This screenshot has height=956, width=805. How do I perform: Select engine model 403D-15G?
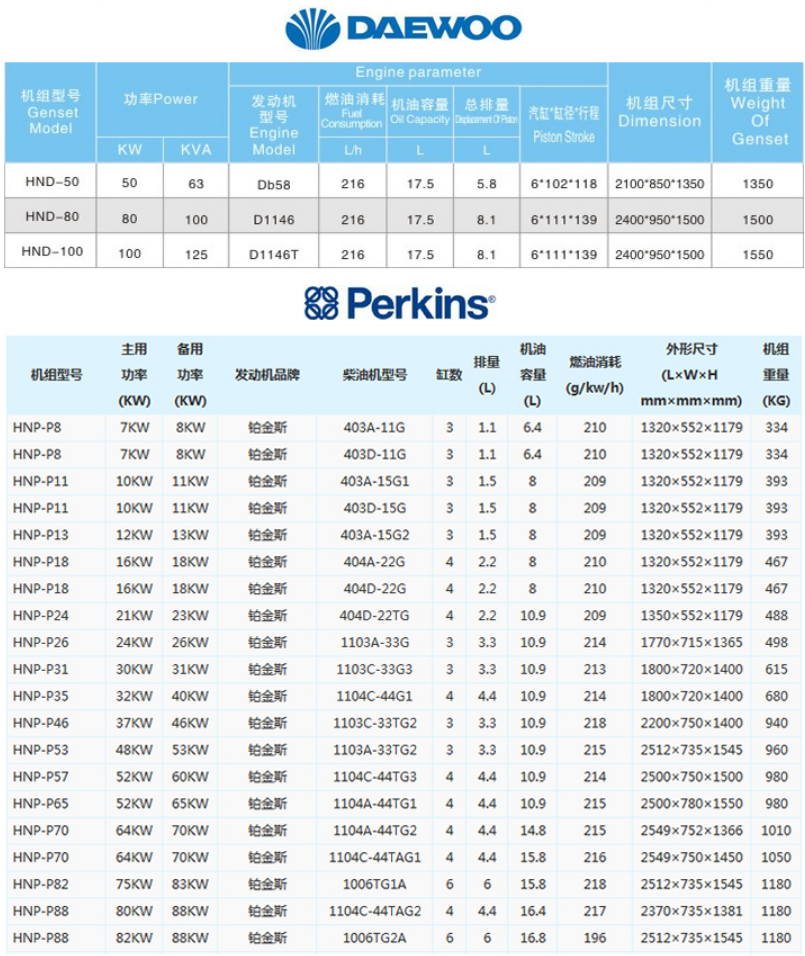click(x=374, y=508)
